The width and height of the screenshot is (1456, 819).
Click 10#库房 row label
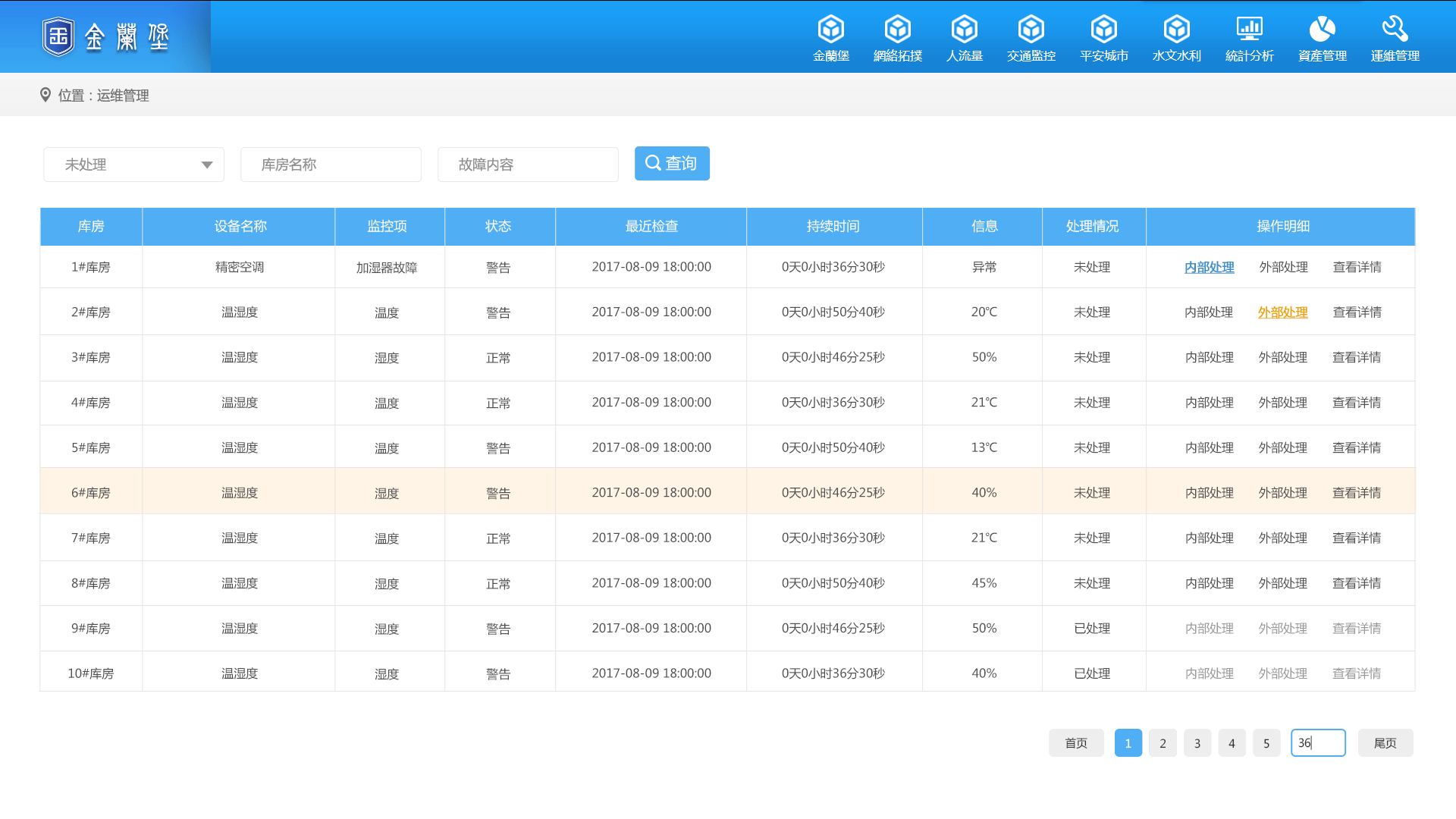(x=91, y=673)
